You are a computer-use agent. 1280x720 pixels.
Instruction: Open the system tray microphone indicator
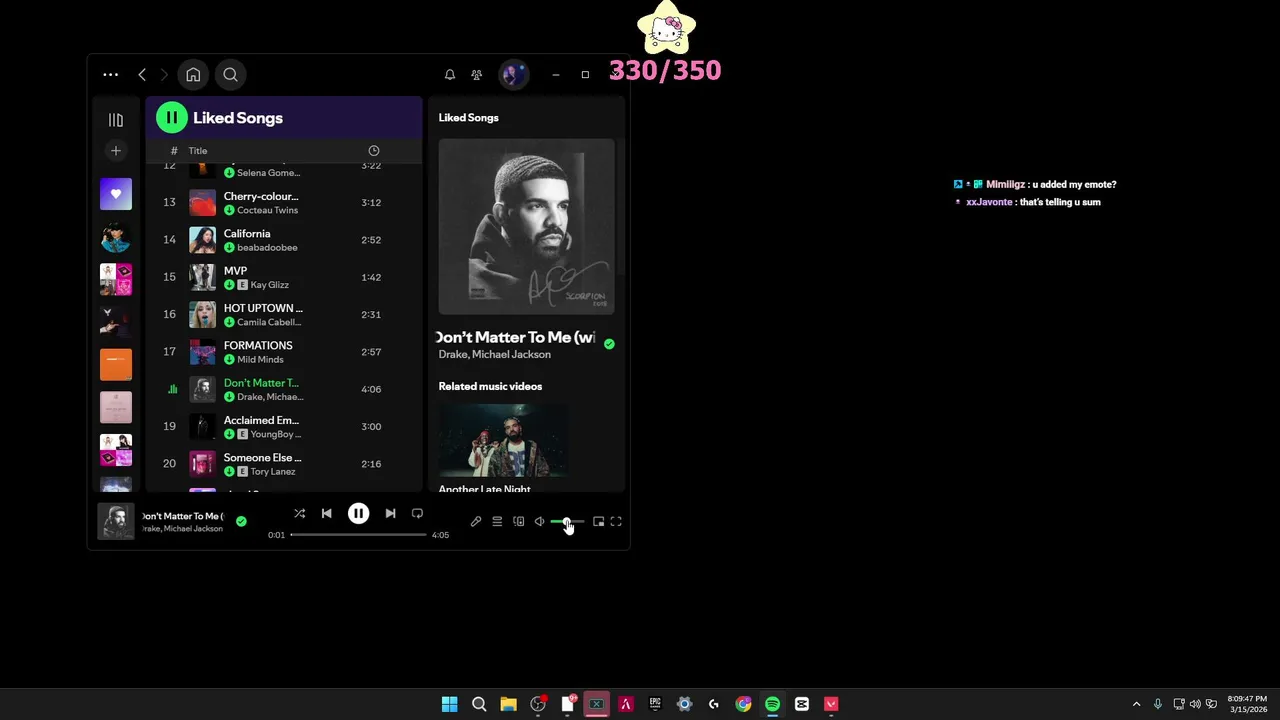(1158, 704)
